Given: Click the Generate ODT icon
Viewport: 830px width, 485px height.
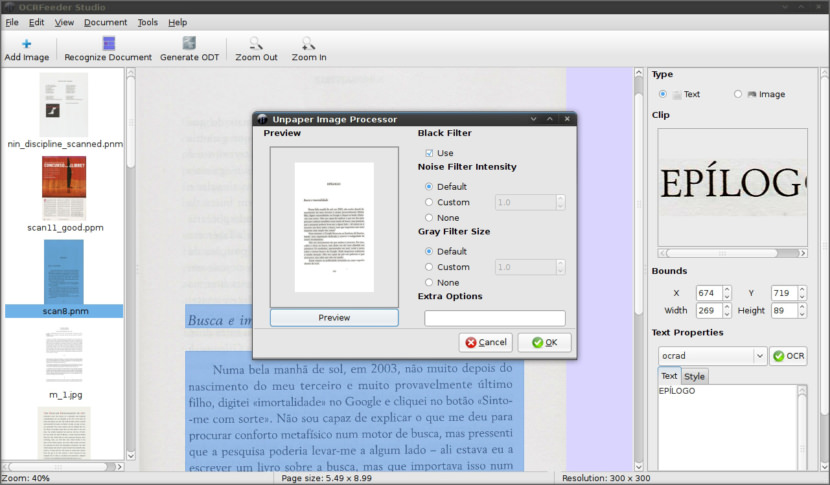Looking at the screenshot, I should coord(189,44).
